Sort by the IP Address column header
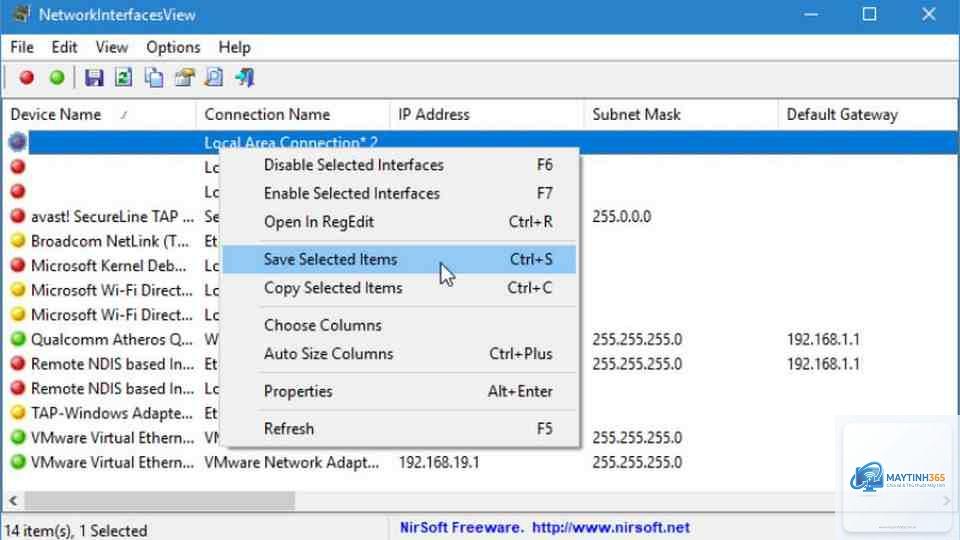 coord(487,114)
